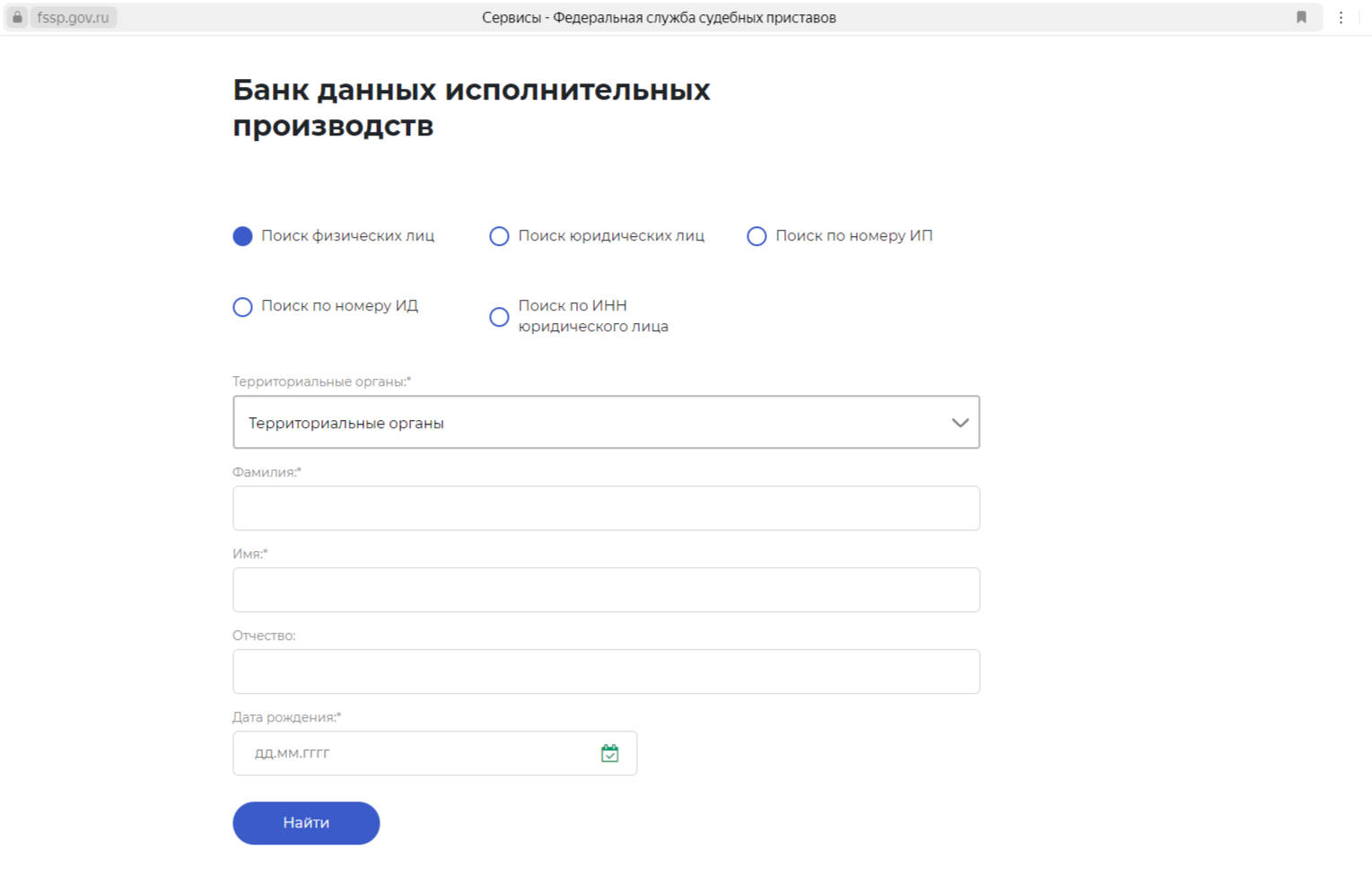
Task: Click into the 'Фамилия' input field
Action: click(x=606, y=508)
